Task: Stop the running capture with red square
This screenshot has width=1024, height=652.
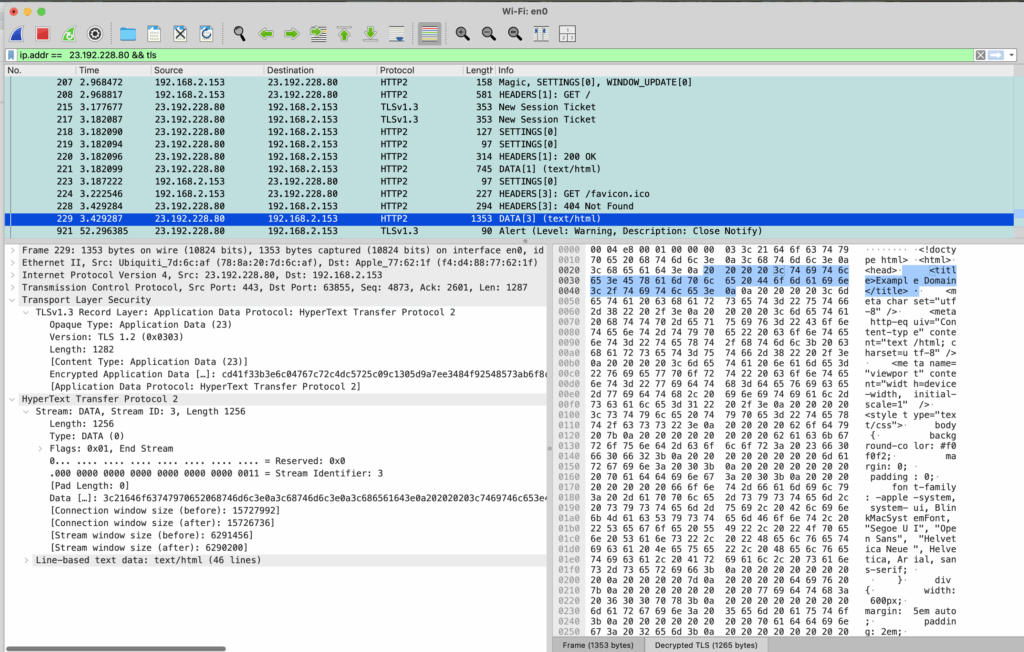Action: click(x=42, y=34)
